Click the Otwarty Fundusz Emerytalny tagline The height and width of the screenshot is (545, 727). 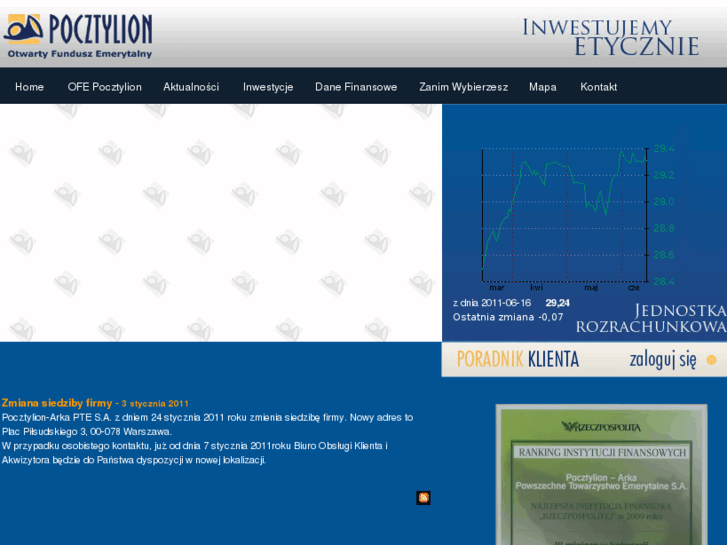click(80, 54)
